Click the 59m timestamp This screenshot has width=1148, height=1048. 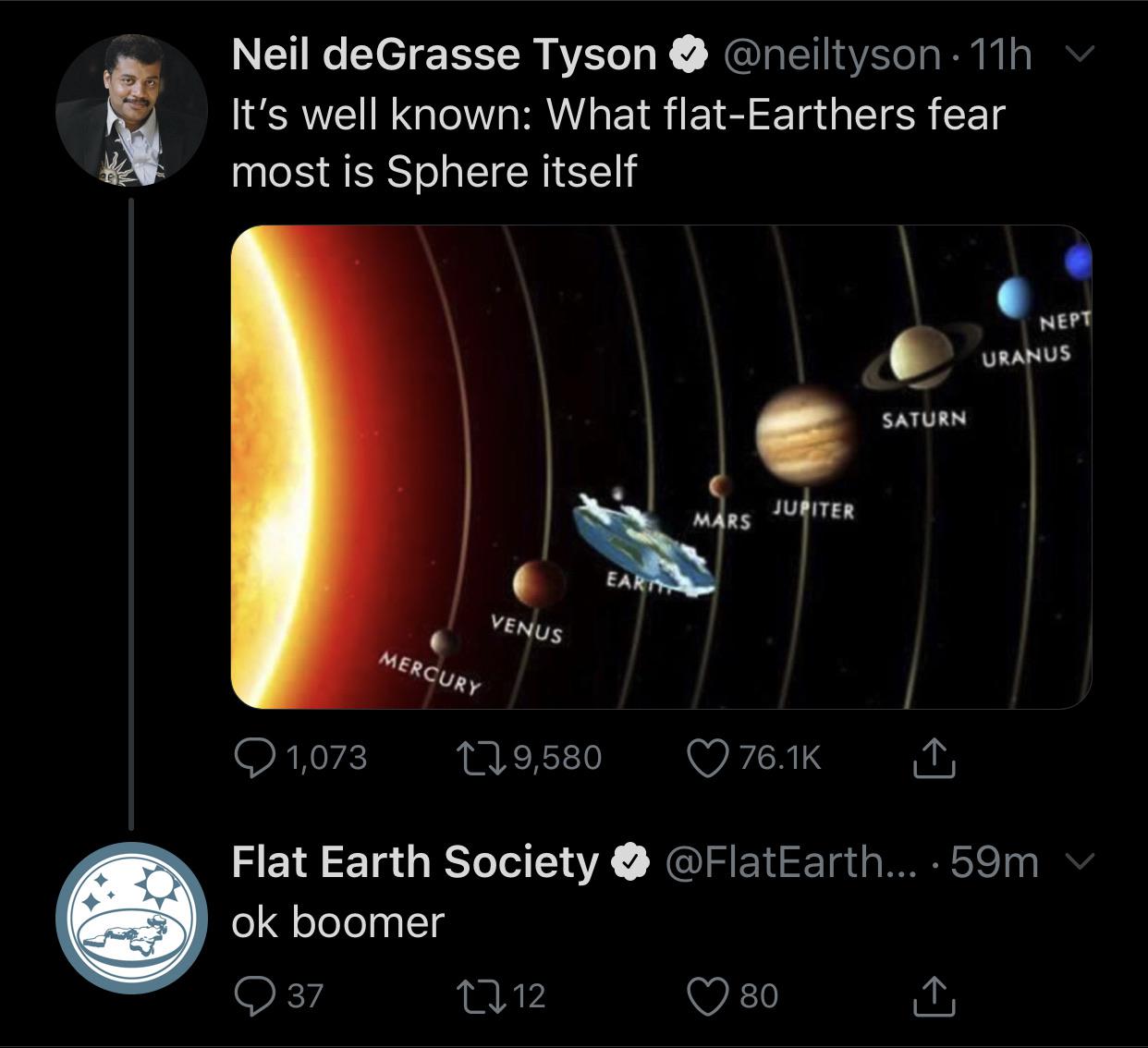coord(994,861)
